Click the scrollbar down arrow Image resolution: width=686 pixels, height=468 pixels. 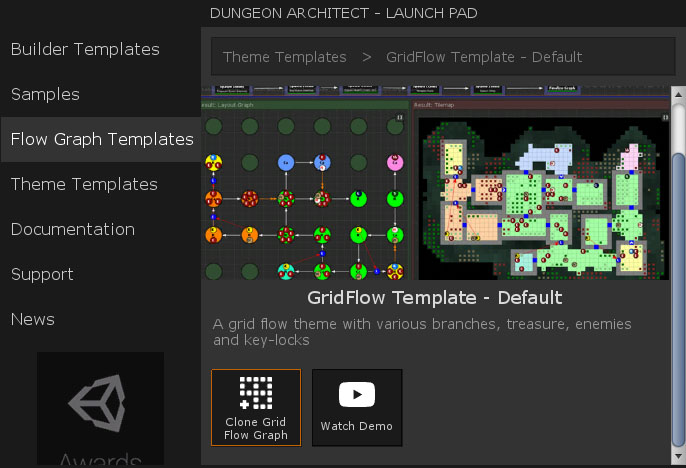click(x=678, y=456)
